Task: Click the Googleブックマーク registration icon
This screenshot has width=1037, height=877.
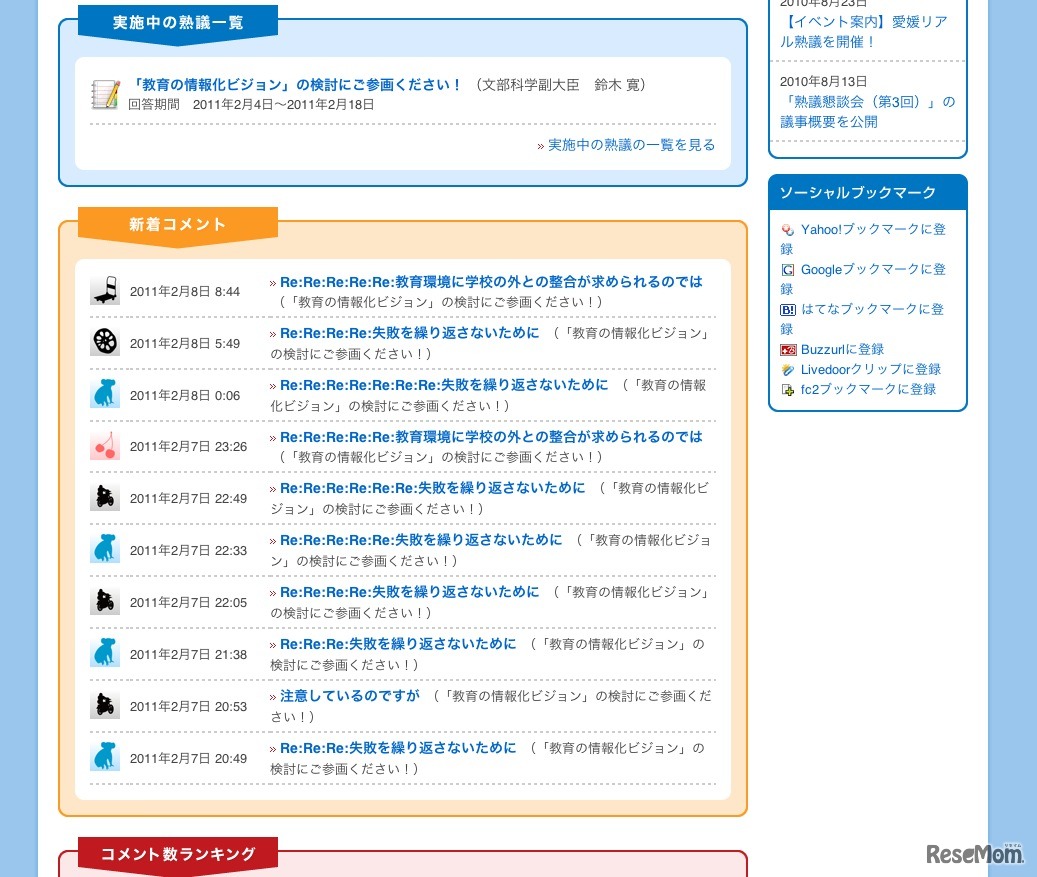Action: [x=787, y=269]
